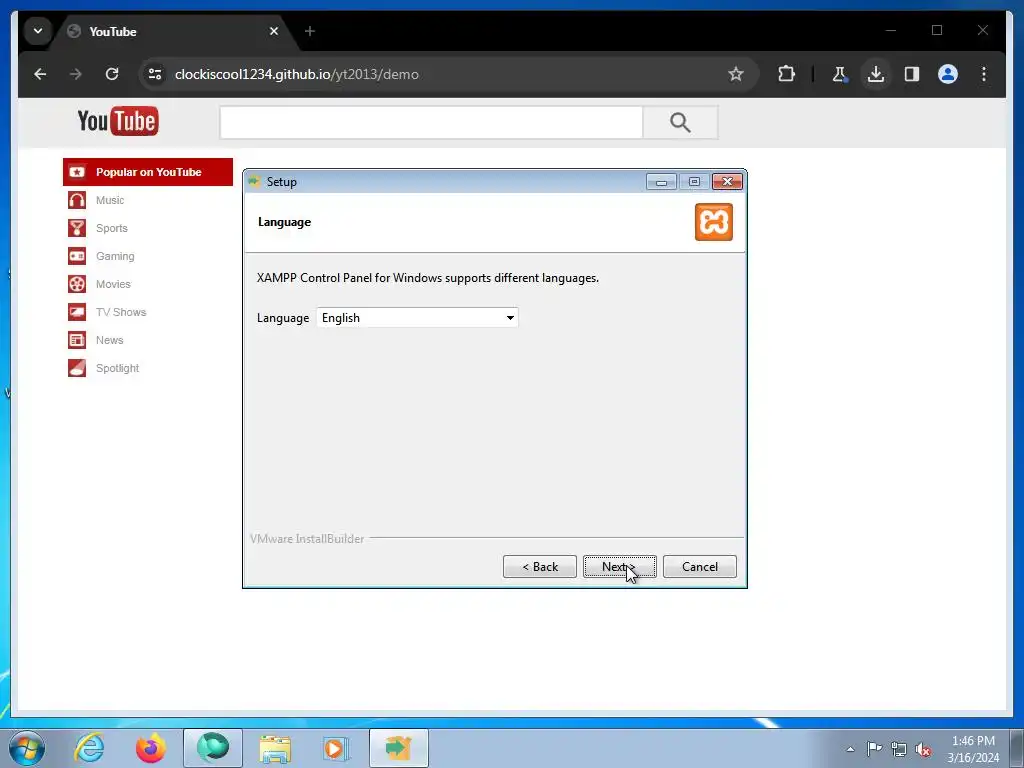The height and width of the screenshot is (768, 1024).
Task: Click the TV Shows icon
Action: coord(77,312)
